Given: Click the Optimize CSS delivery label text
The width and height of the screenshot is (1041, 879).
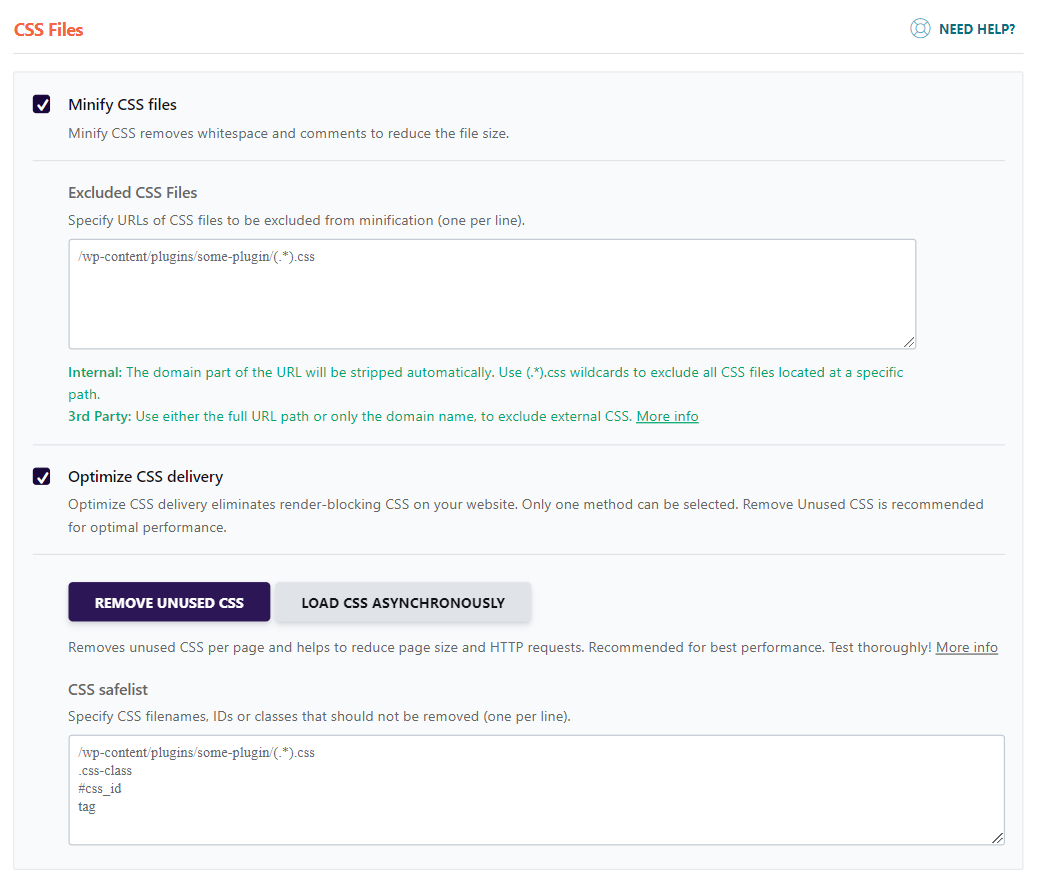Looking at the screenshot, I should click(x=144, y=476).
